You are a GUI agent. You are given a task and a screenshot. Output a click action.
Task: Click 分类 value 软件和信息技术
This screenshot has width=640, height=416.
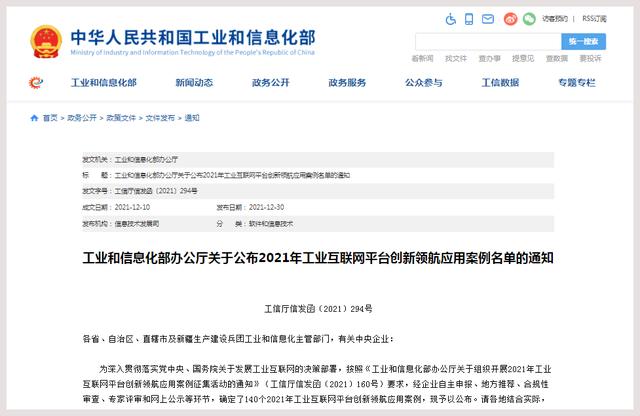271,224
